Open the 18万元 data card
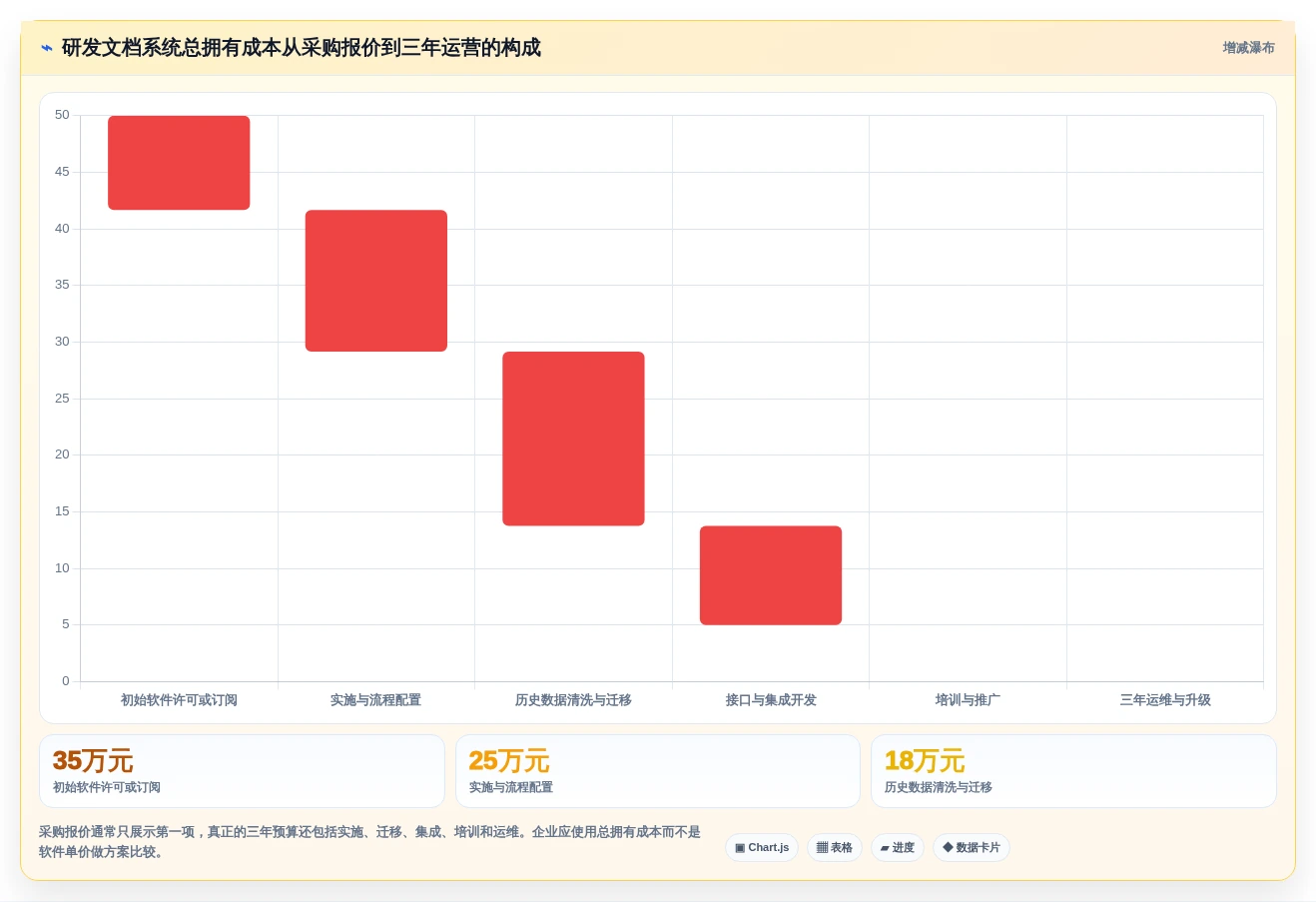Screen dimensions: 1316x902 coord(1073,771)
